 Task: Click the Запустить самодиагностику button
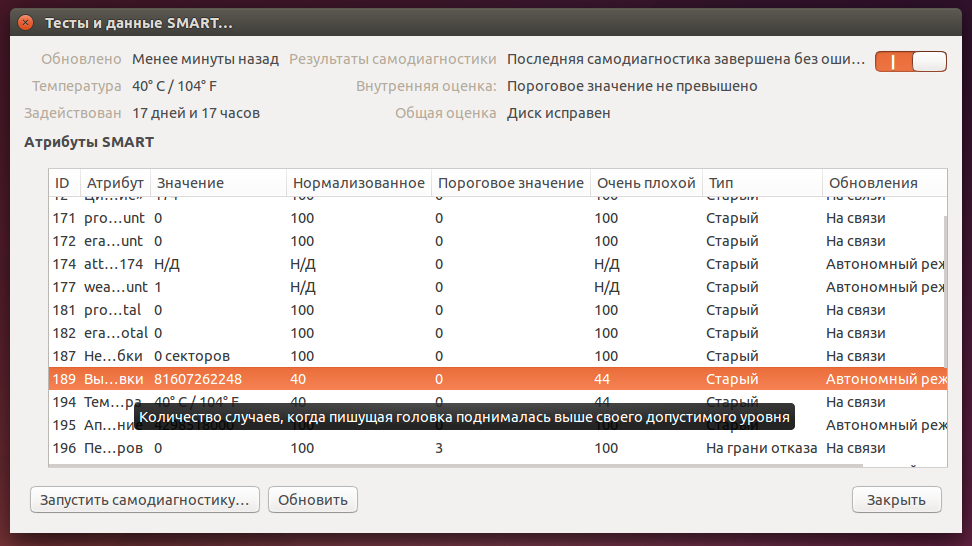point(145,499)
